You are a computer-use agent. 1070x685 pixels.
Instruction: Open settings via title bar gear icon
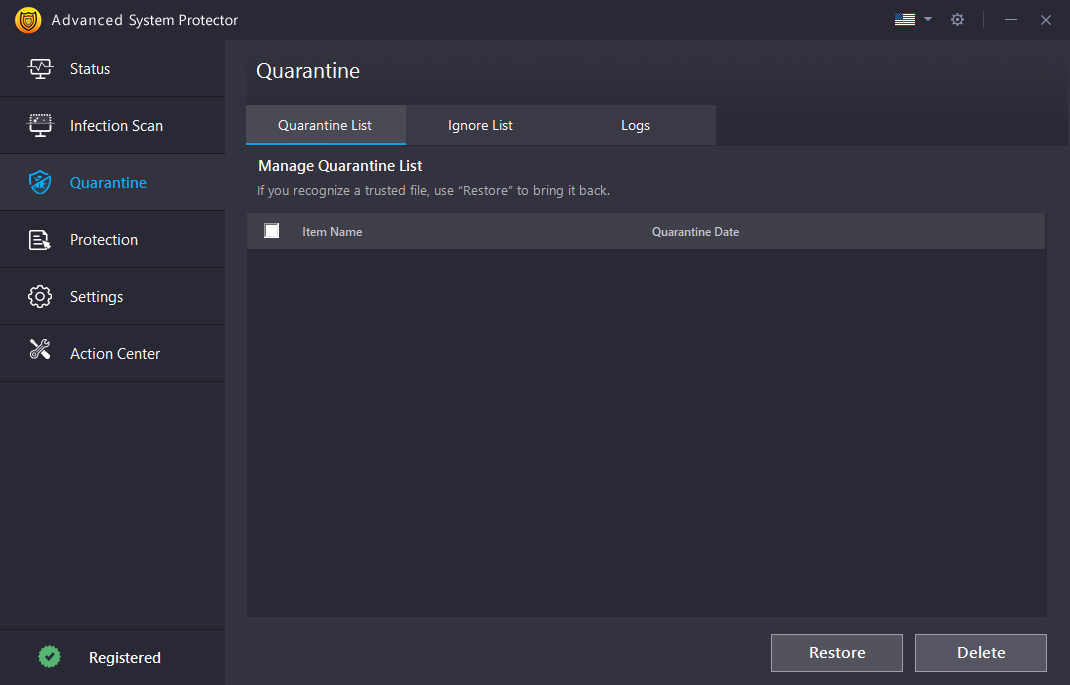(x=957, y=20)
